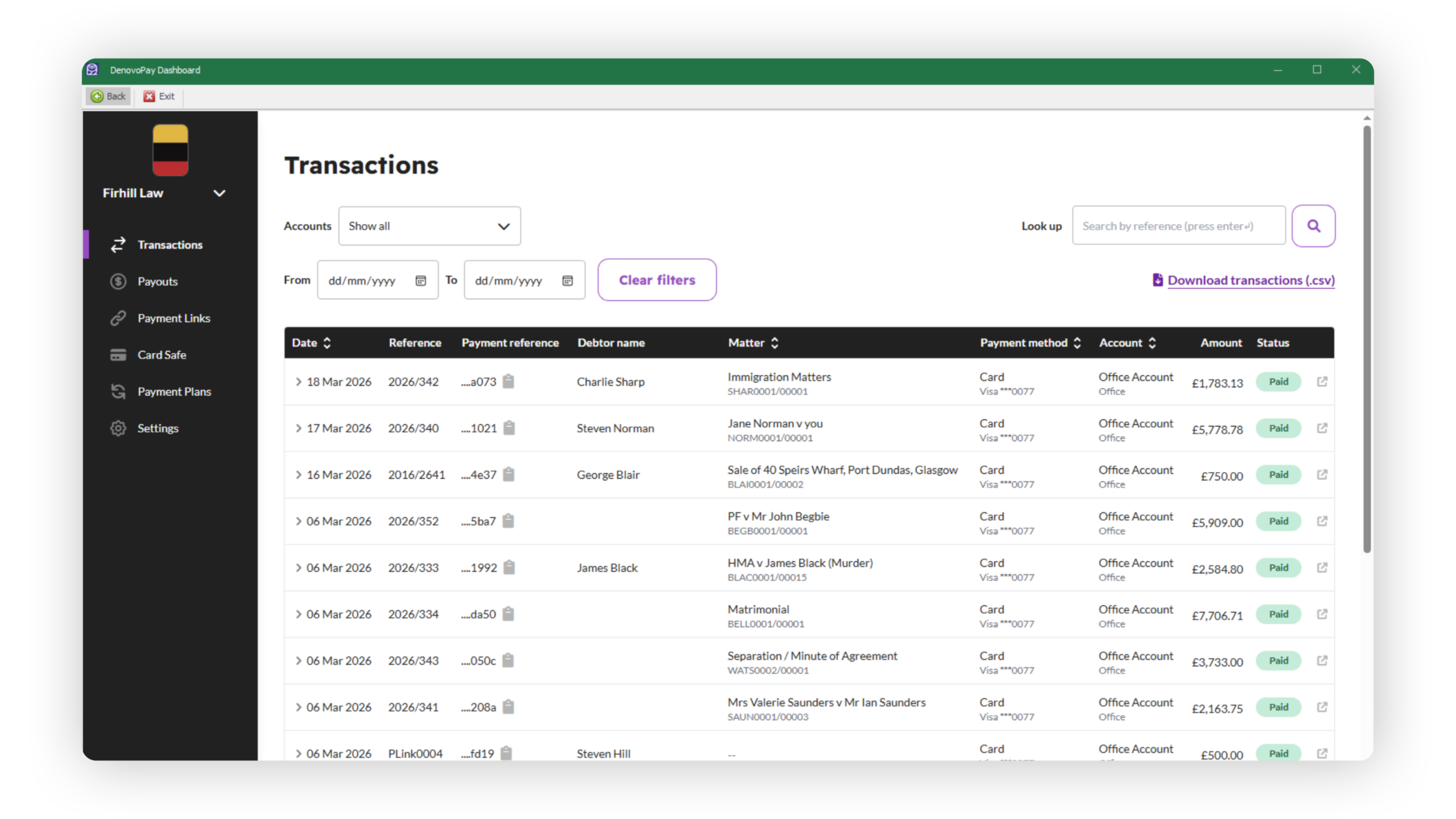Open the To date calendar picker
The image size is (1456, 819).
point(567,280)
